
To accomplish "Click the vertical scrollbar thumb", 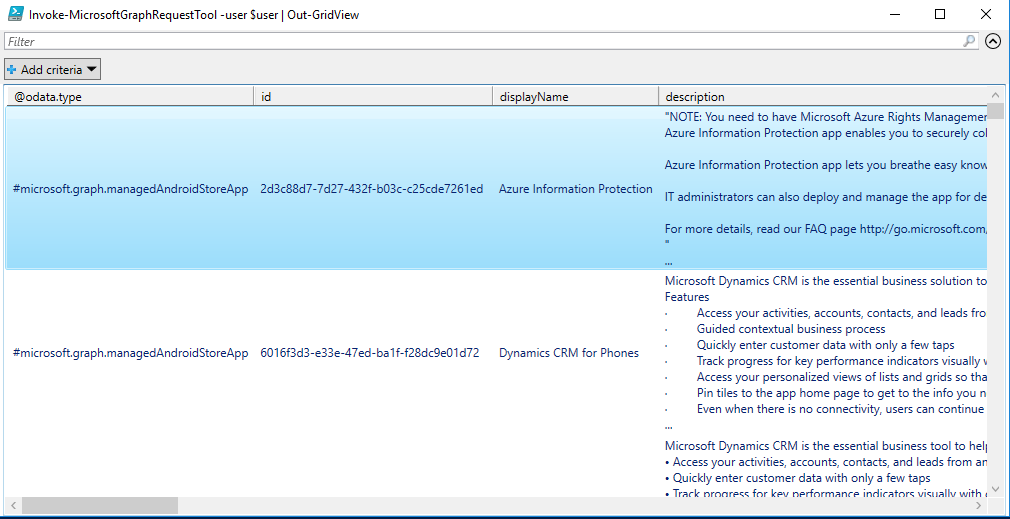I will pos(996,111).
